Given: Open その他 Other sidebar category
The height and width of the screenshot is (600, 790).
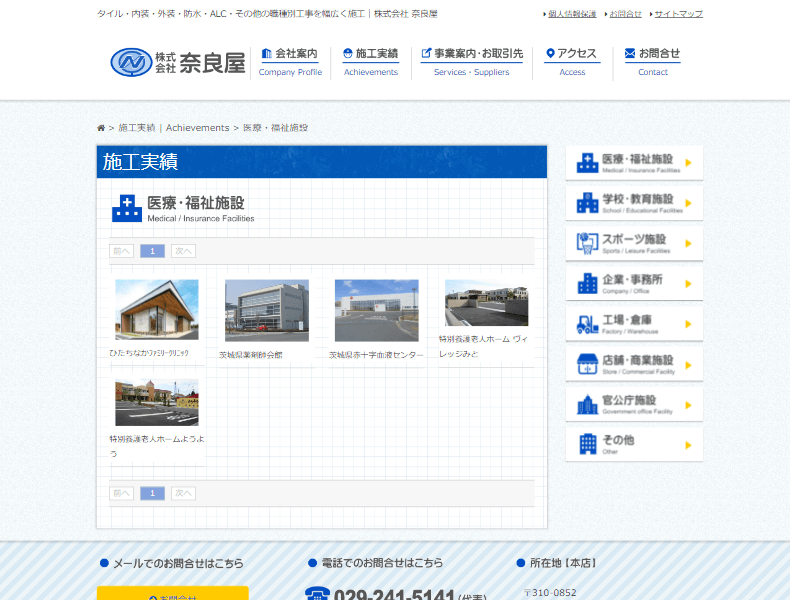Looking at the screenshot, I should tap(634, 445).
